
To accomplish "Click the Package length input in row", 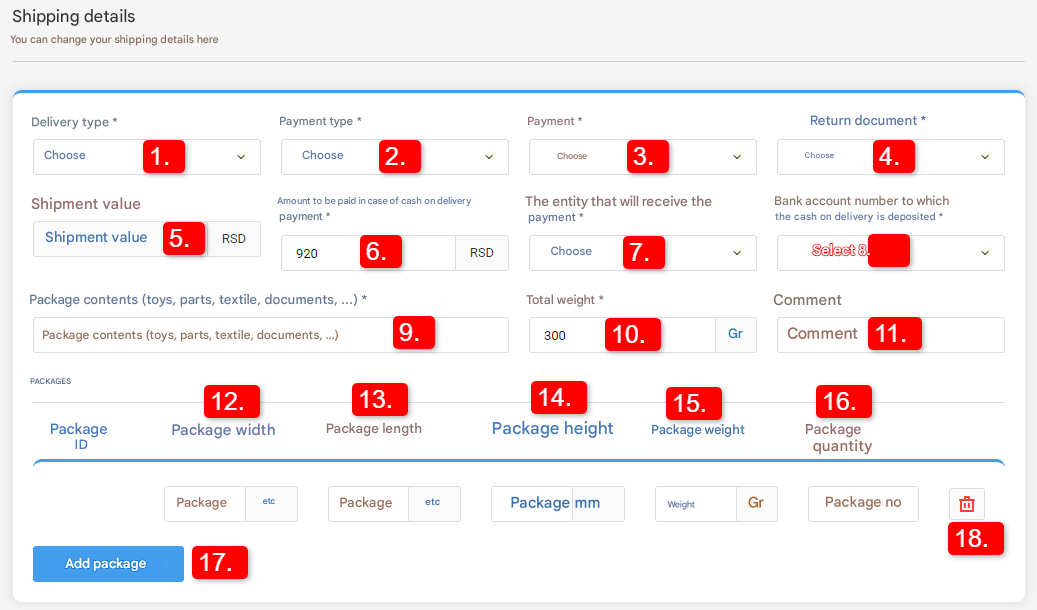I will (x=368, y=503).
